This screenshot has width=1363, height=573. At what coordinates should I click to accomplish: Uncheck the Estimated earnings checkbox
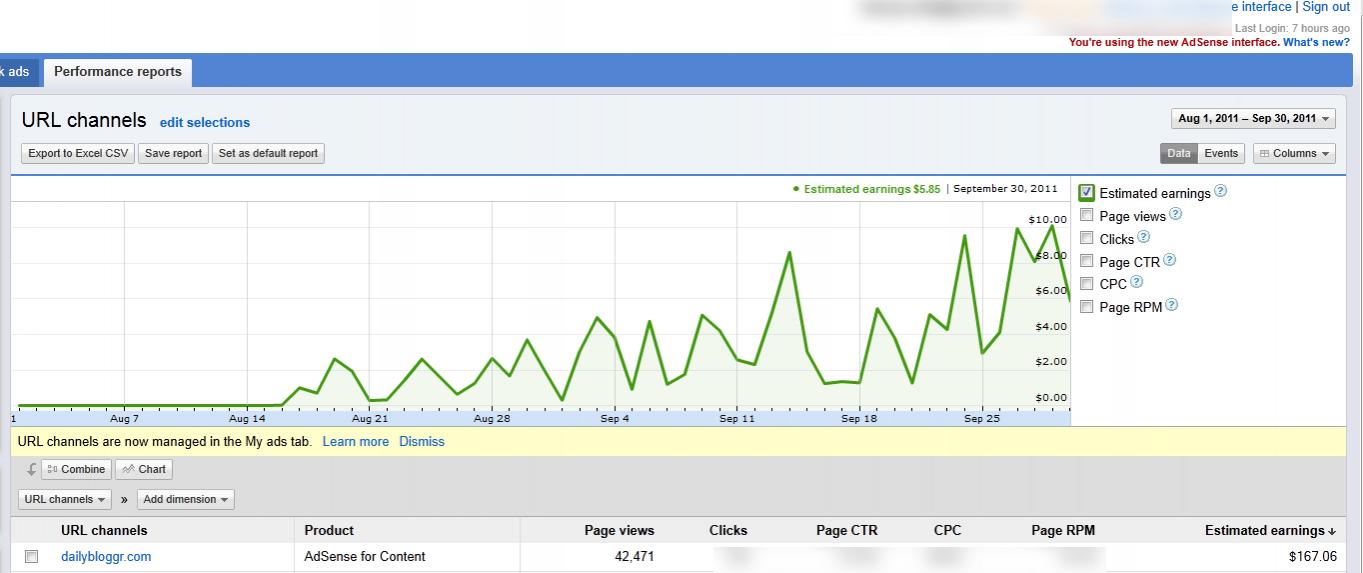tap(1087, 193)
